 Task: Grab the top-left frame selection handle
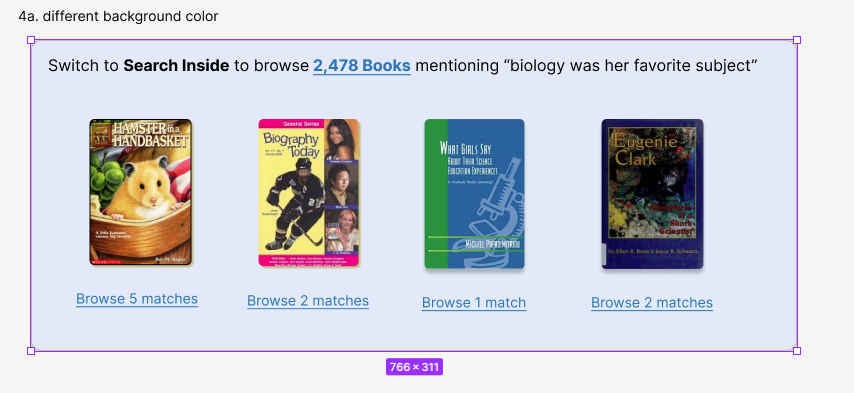tap(31, 40)
